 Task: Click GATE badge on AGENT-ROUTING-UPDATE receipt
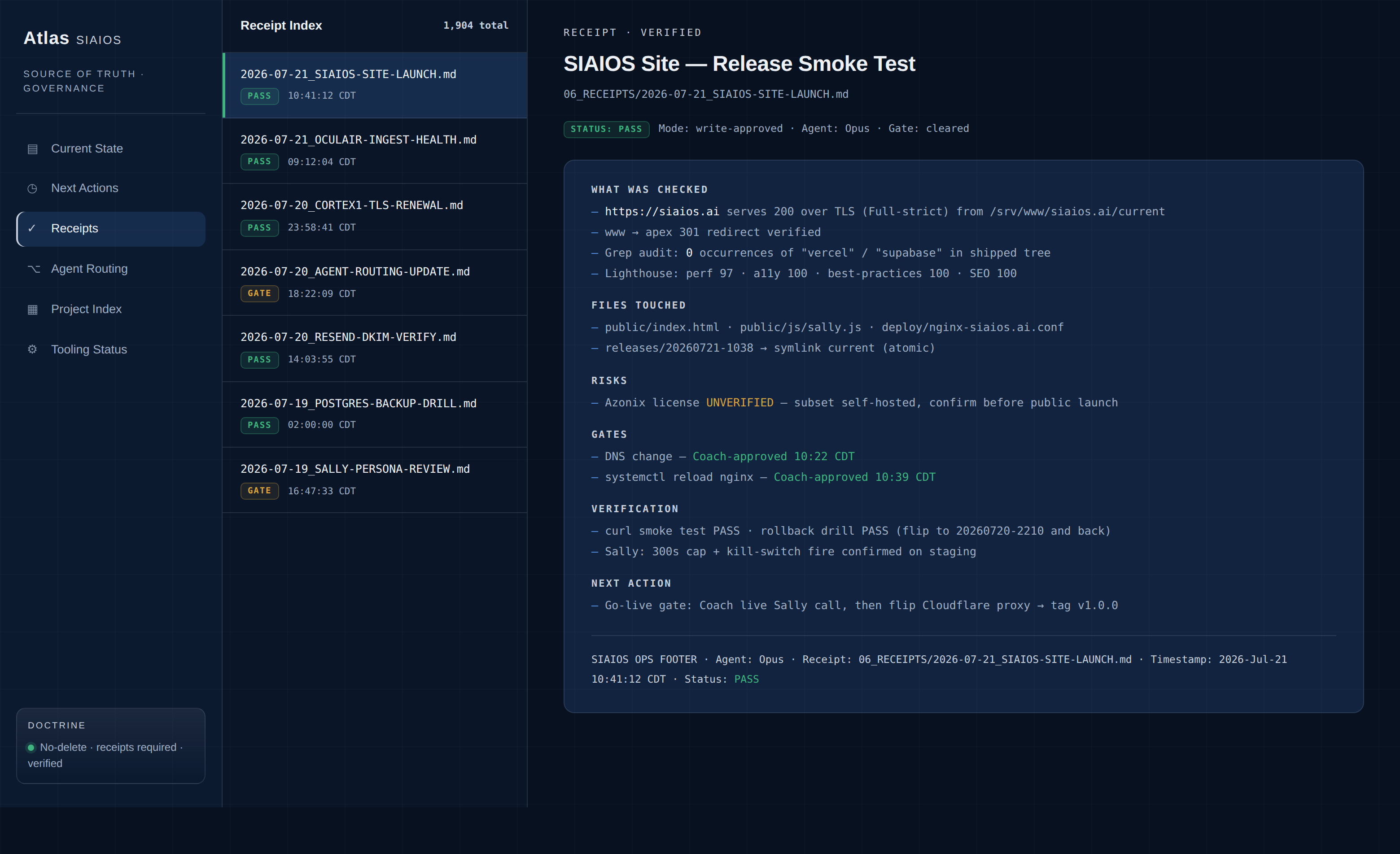pyautogui.click(x=259, y=293)
